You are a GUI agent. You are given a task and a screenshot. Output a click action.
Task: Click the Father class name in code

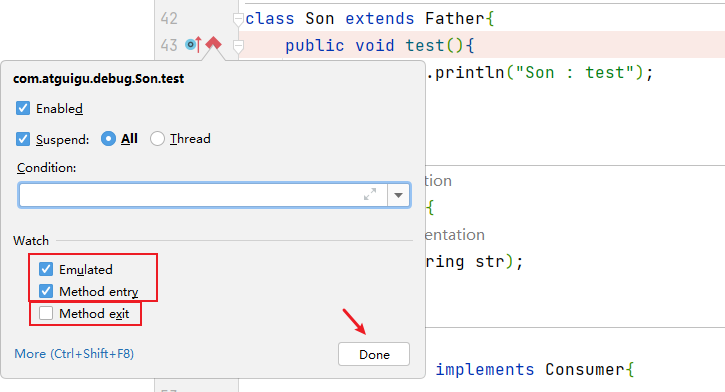(x=455, y=18)
